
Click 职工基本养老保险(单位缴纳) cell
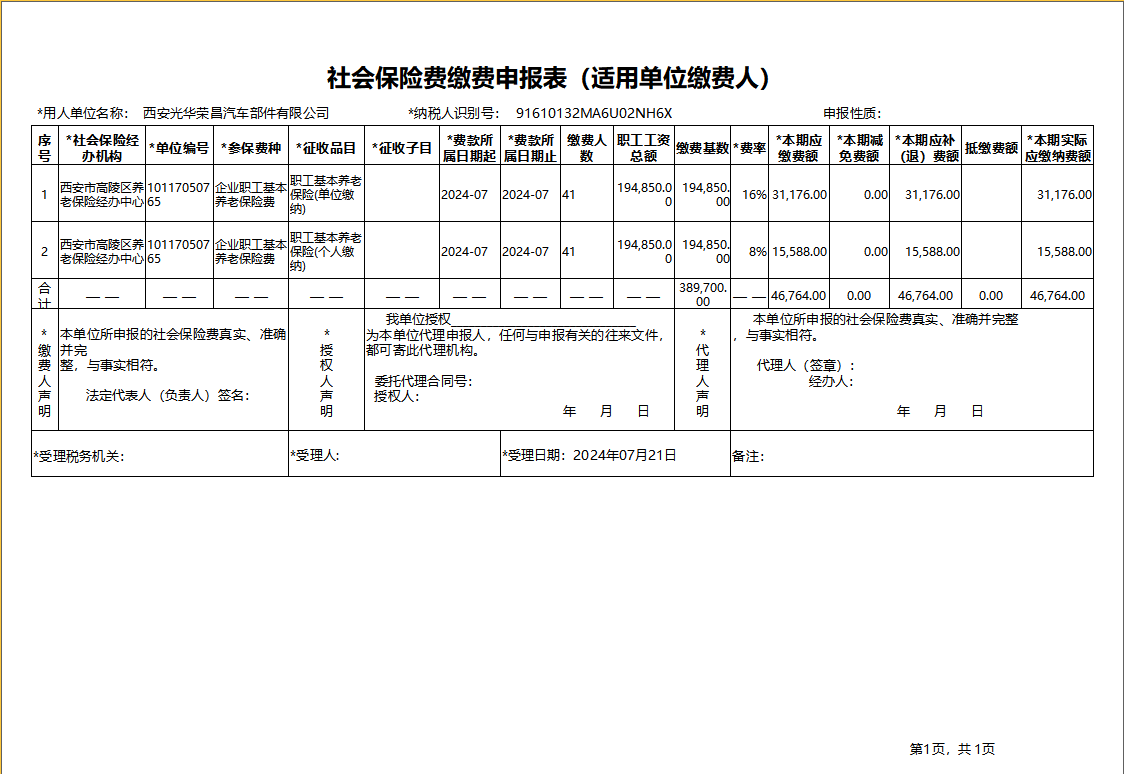click(326, 194)
